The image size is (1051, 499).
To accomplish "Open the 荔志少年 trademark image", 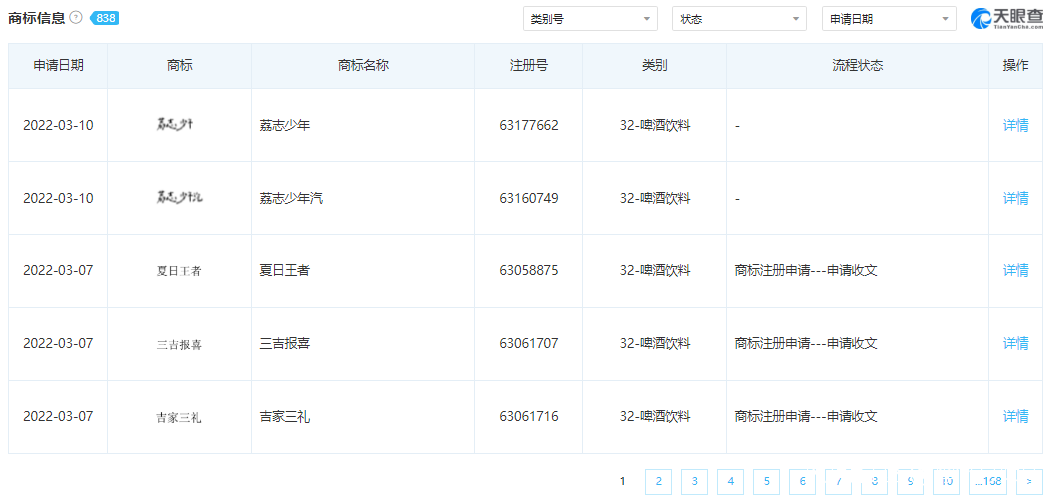I will pyautogui.click(x=180, y=125).
